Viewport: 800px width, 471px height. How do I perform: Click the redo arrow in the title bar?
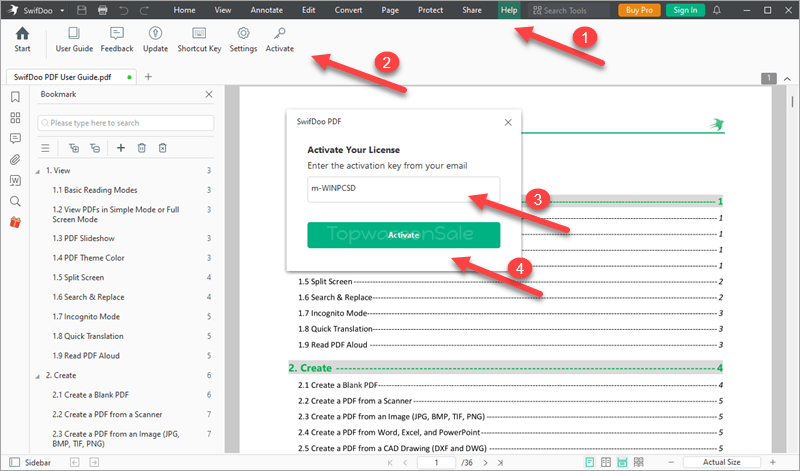[x=144, y=10]
